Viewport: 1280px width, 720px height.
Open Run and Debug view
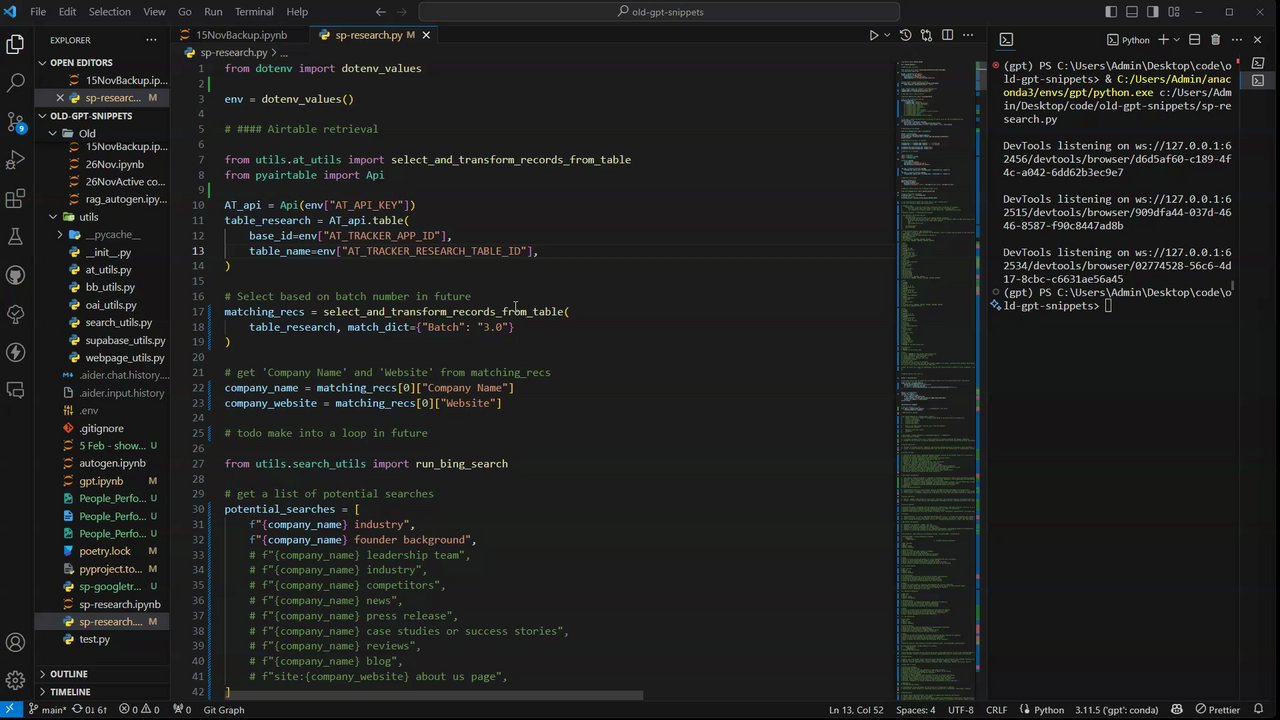coord(15,160)
